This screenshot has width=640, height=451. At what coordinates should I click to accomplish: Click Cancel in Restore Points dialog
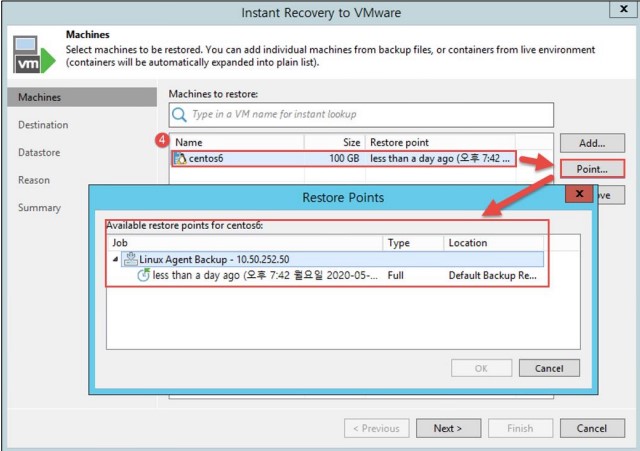tap(549, 368)
